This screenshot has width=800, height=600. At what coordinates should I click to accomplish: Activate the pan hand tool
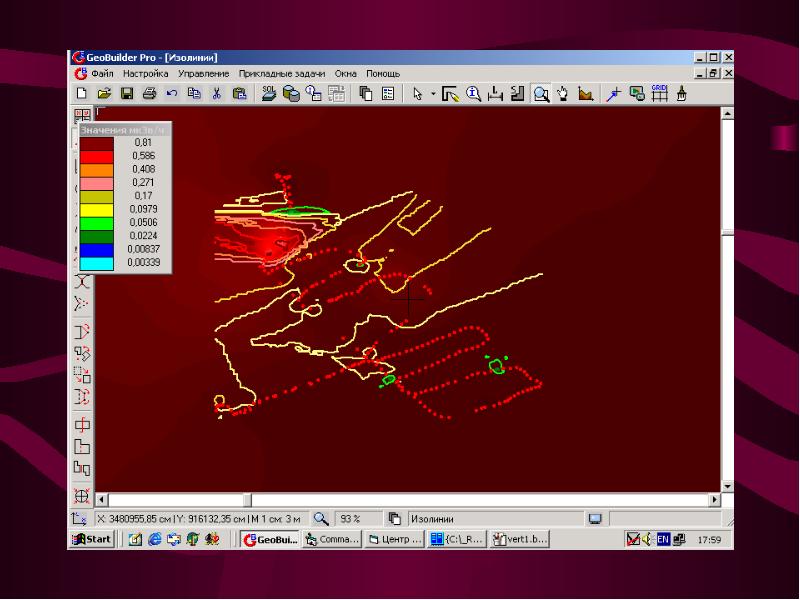coord(563,94)
